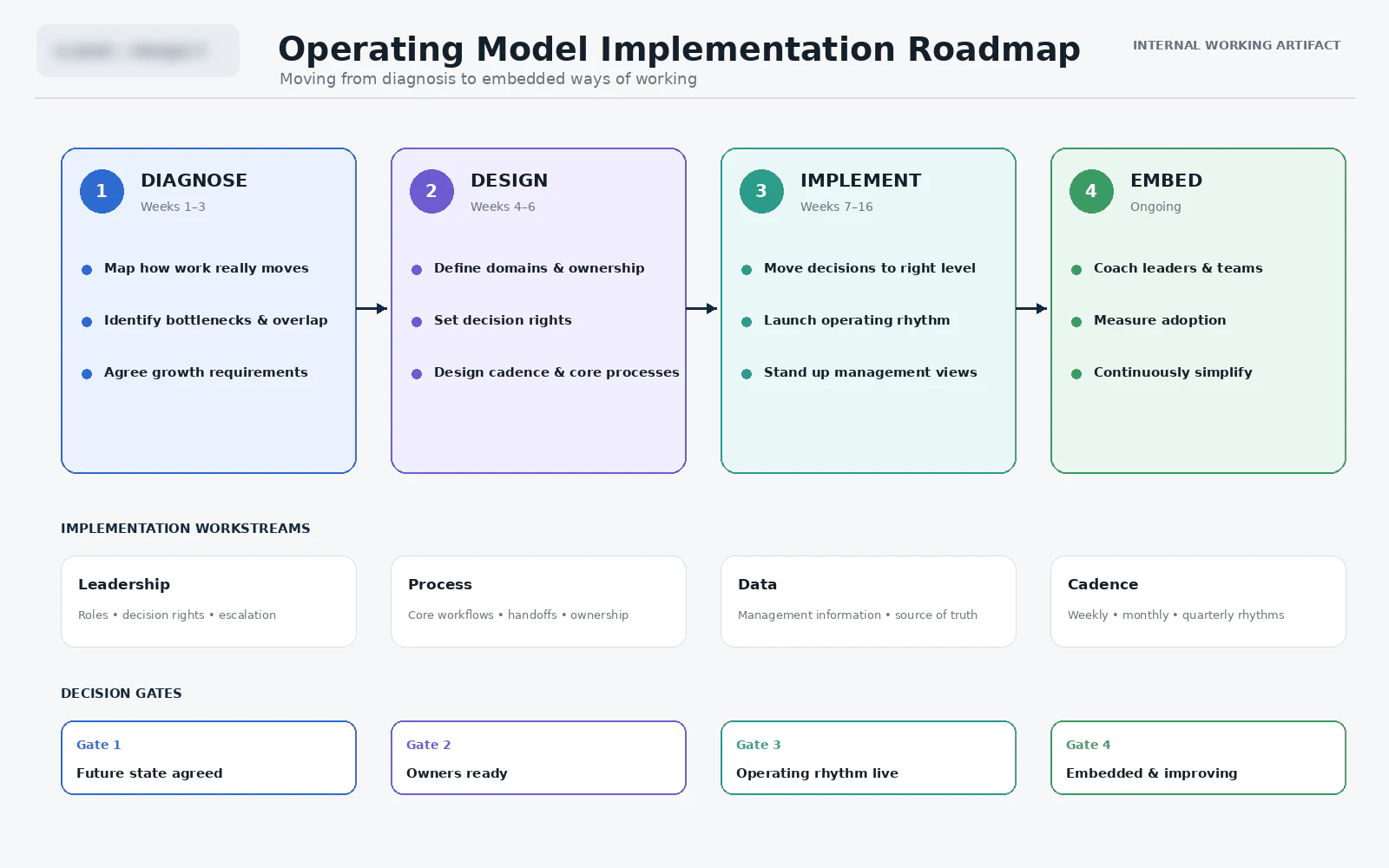Click the blurred logo box beside title
The width and height of the screenshot is (1389, 868).
tap(138, 50)
